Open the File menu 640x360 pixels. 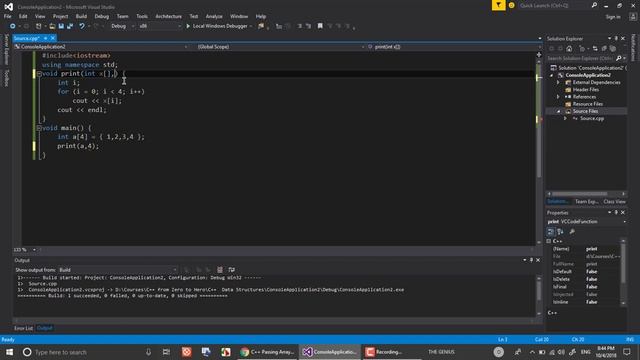pyautogui.click(x=7, y=16)
